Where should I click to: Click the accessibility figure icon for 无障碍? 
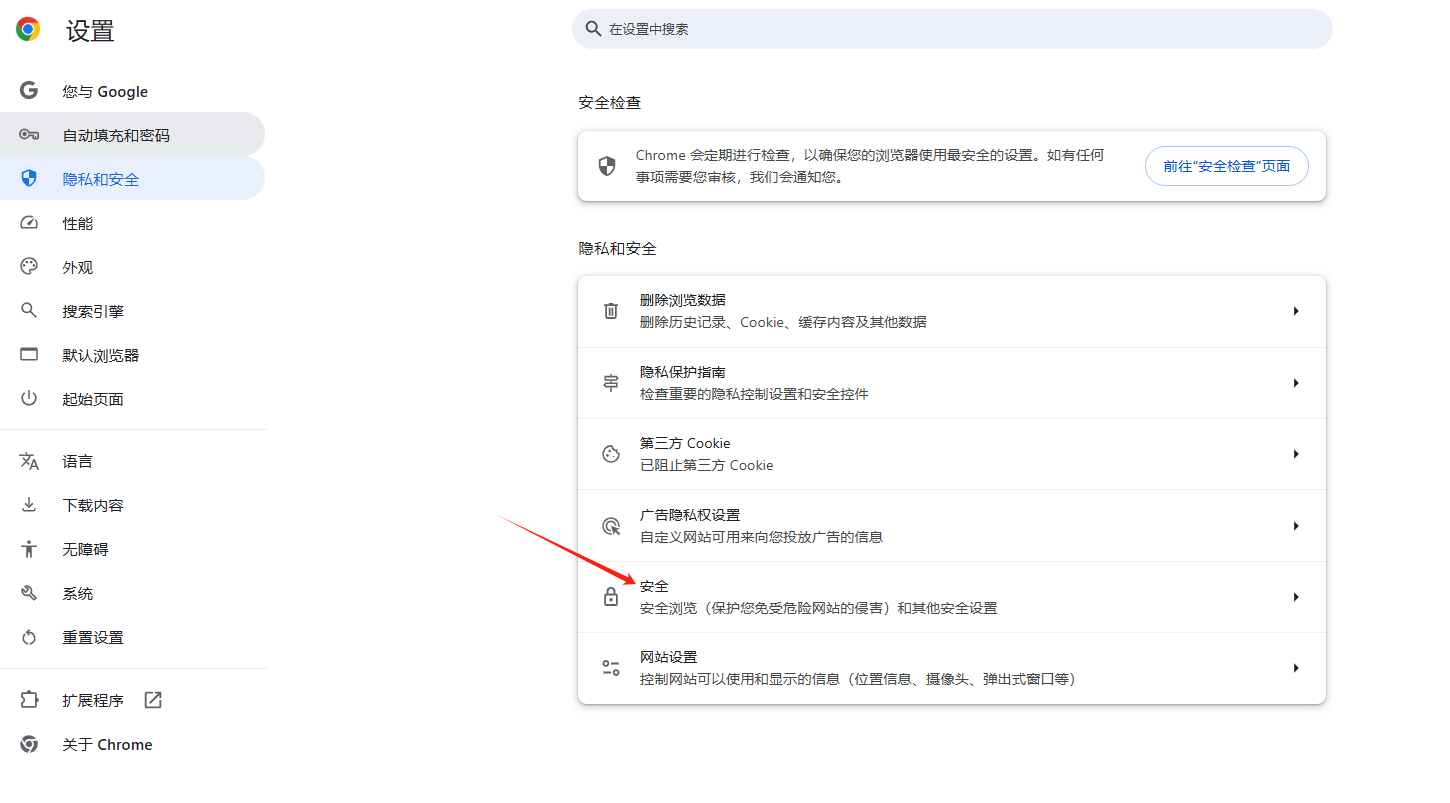[x=29, y=549]
